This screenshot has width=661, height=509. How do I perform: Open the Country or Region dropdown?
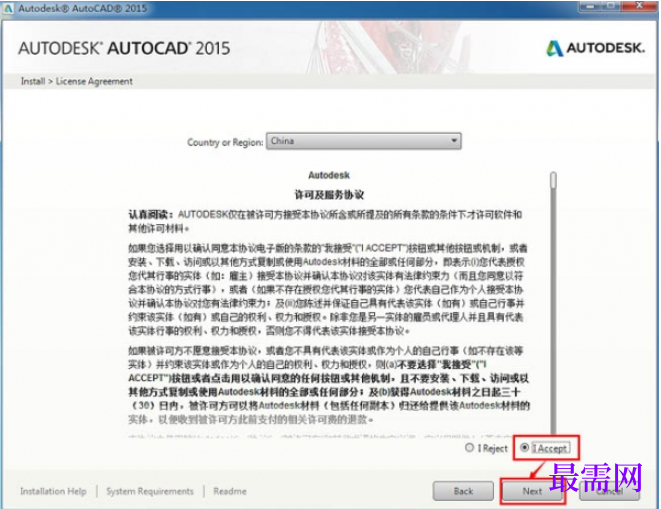coord(363,141)
